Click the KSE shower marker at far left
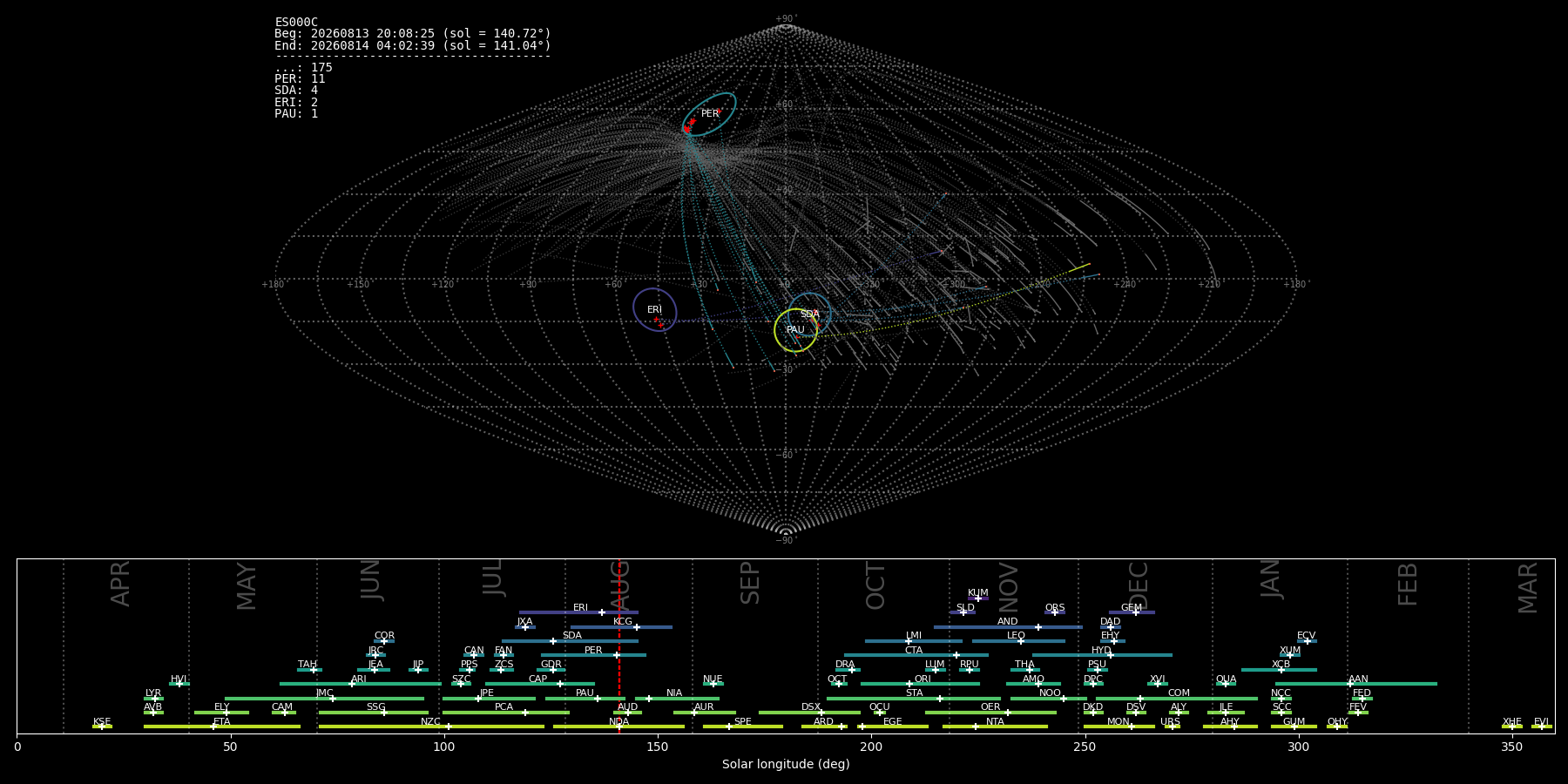This screenshot has width=1568, height=784. click(101, 727)
